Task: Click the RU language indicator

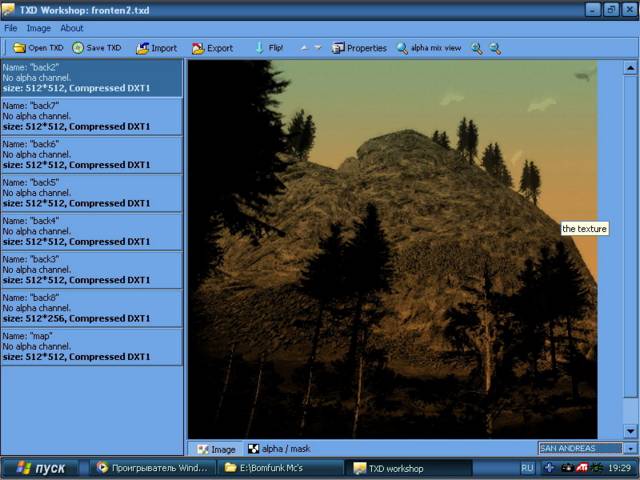Action: point(527,468)
